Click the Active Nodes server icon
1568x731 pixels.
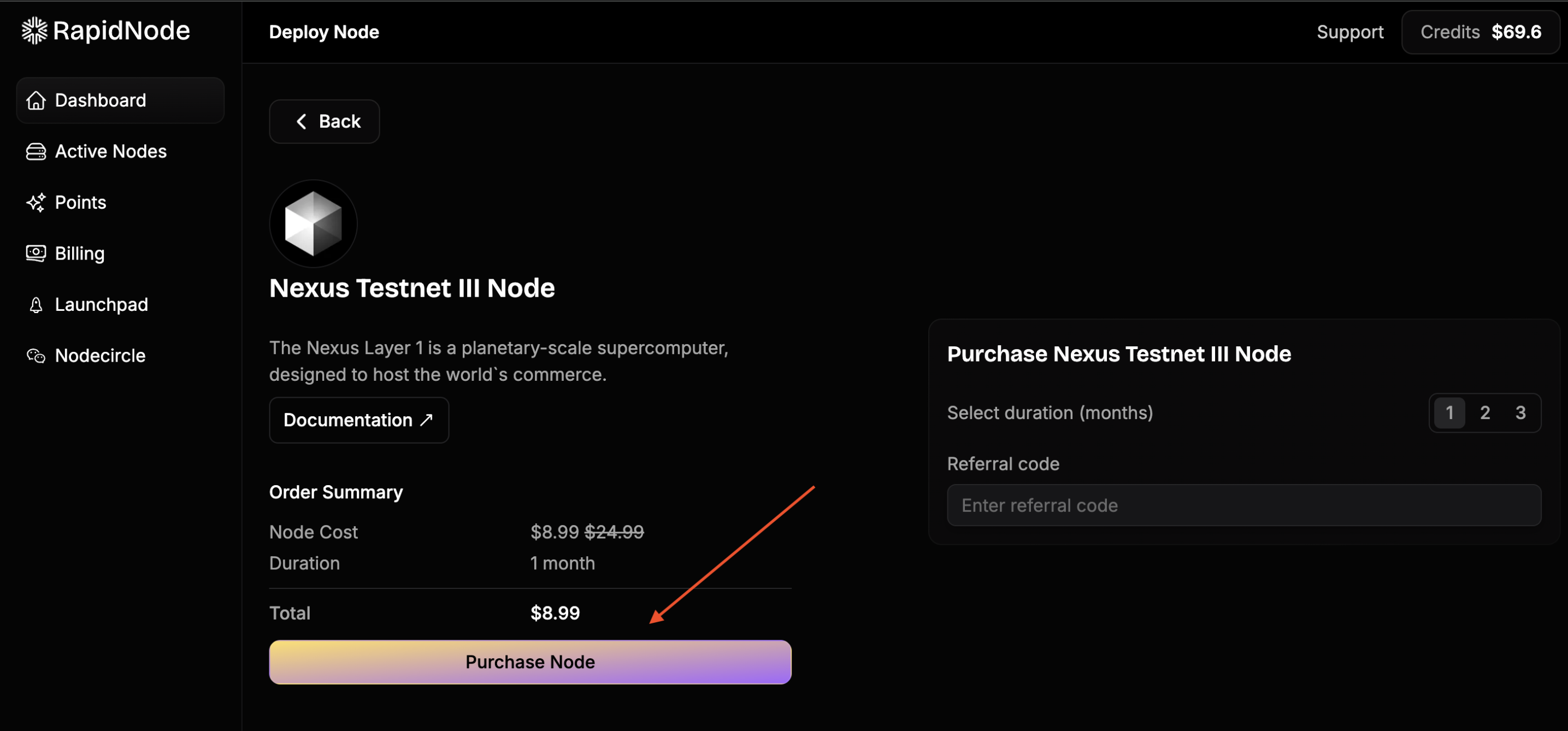point(36,151)
